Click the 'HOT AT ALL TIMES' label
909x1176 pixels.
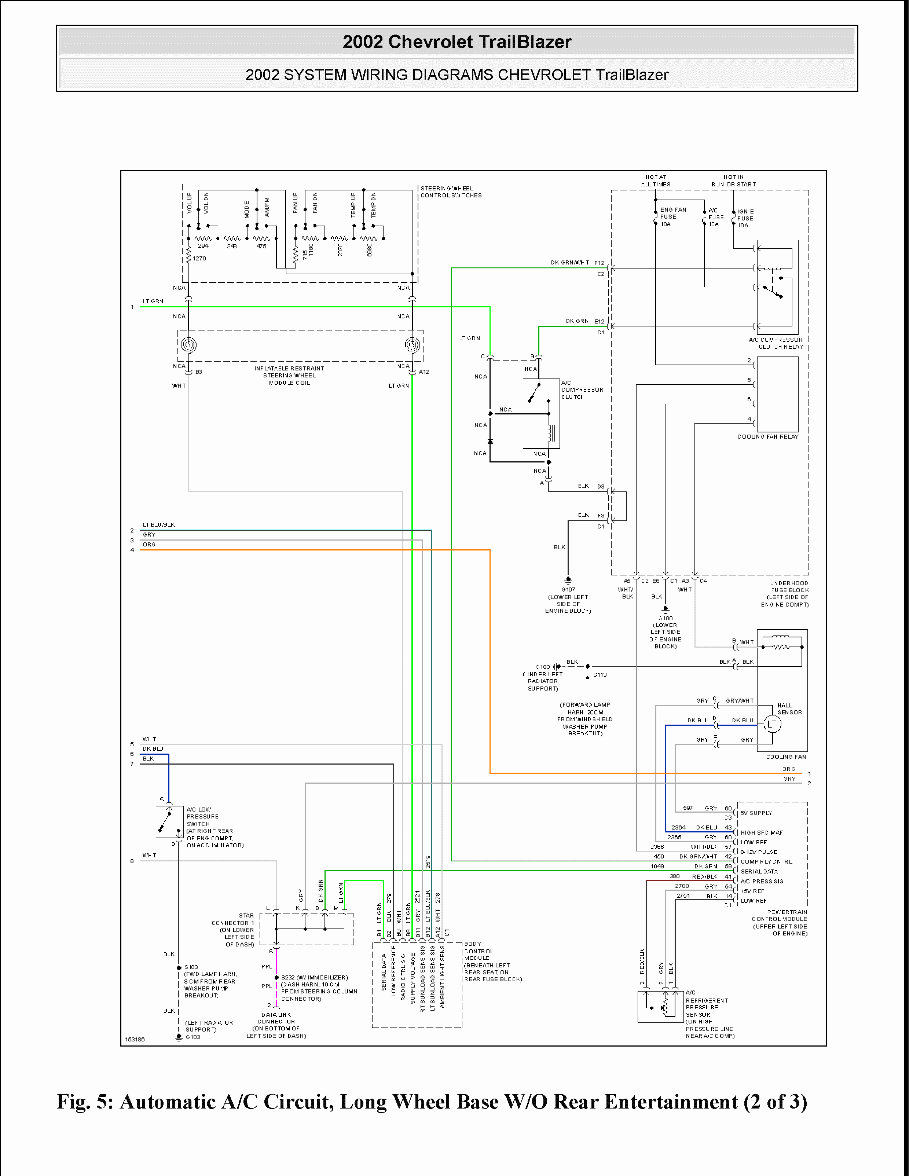pyautogui.click(x=656, y=180)
